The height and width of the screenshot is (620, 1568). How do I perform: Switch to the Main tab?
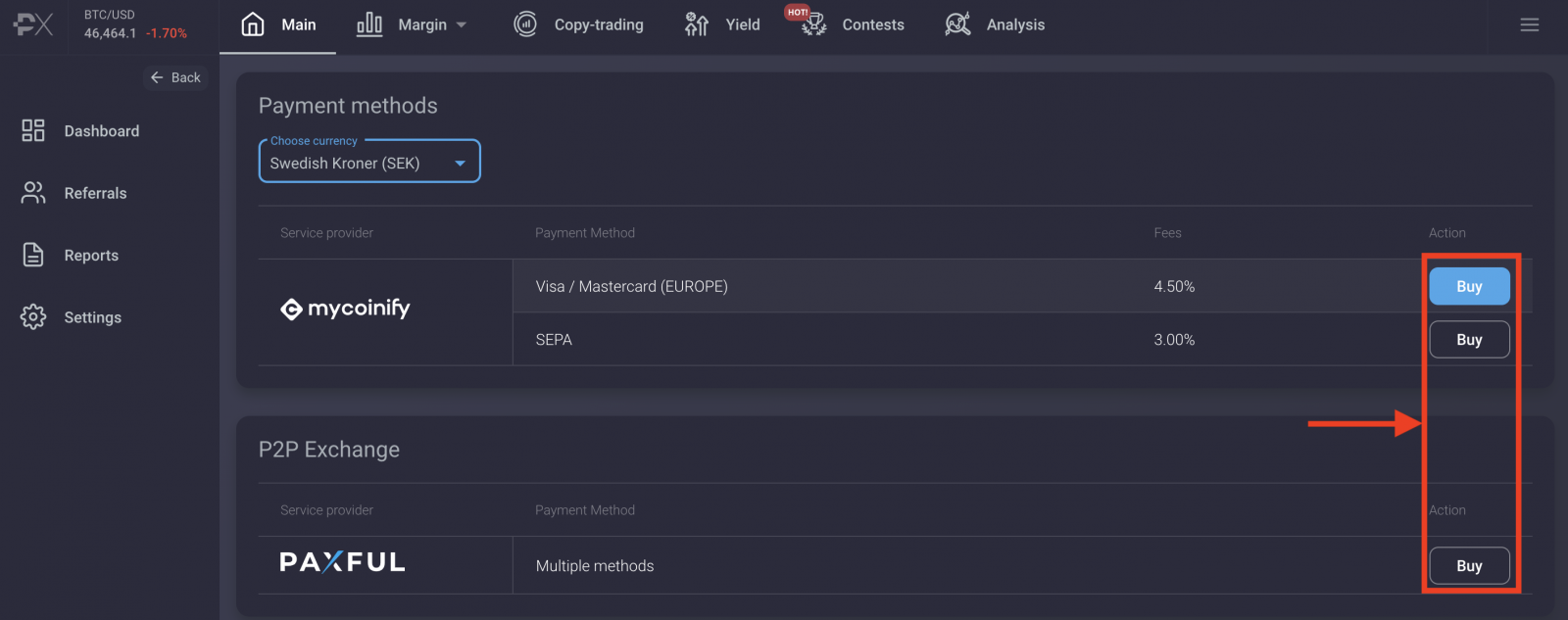tap(278, 24)
